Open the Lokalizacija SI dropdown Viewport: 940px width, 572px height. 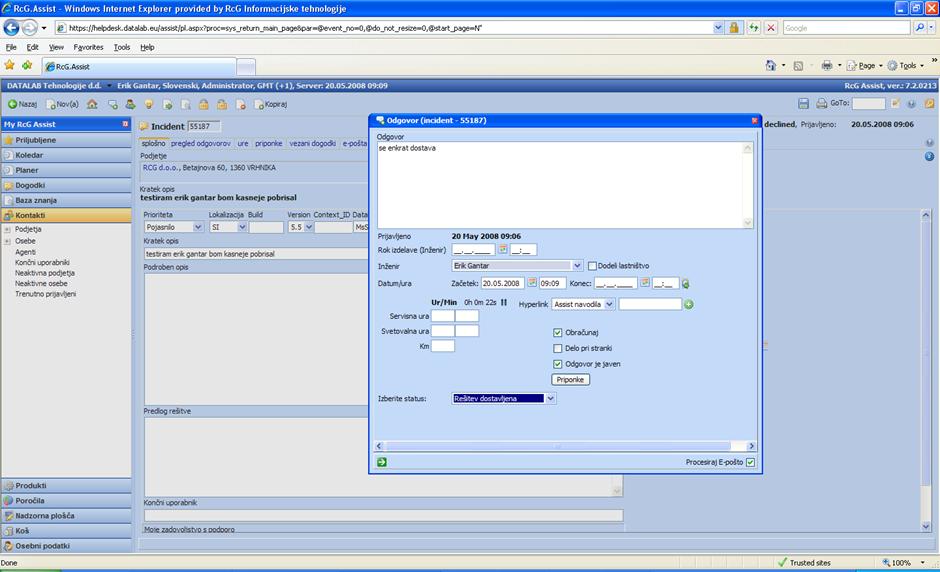[x=242, y=227]
